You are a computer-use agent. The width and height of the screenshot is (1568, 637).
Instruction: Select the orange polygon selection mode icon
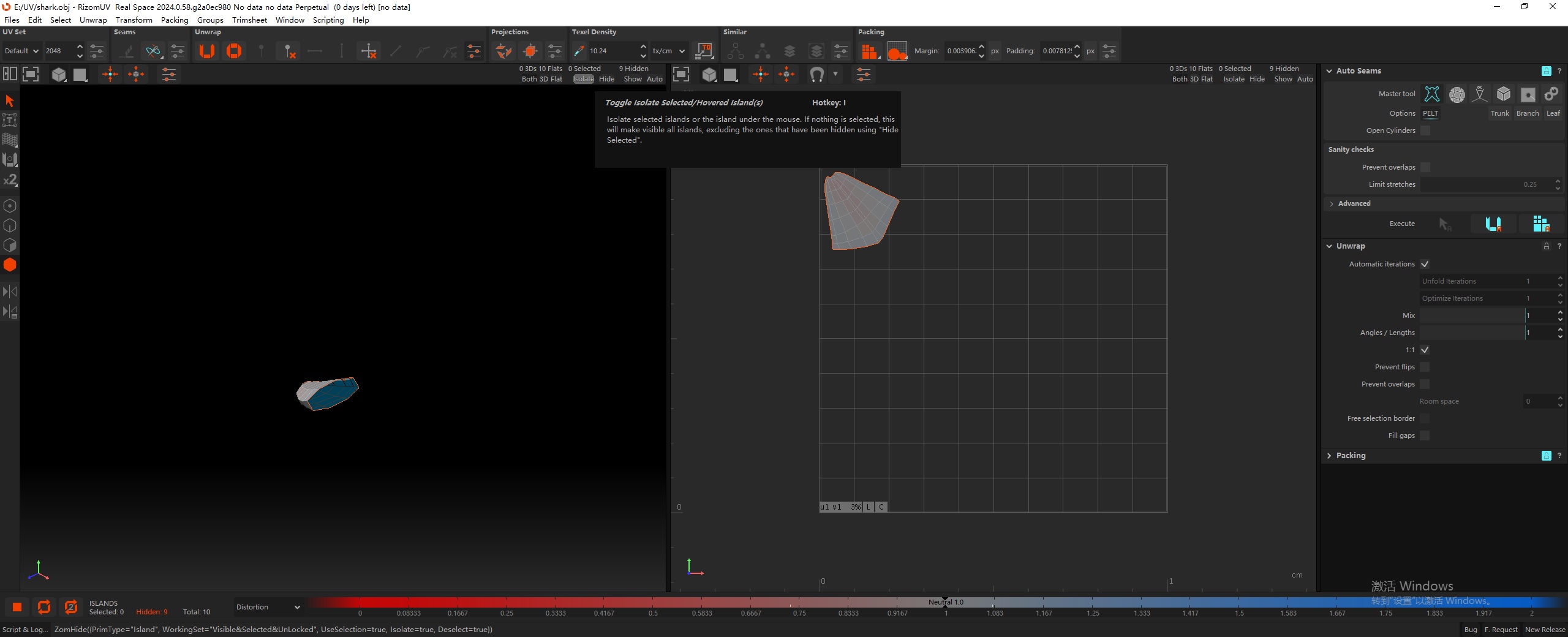tap(10, 265)
